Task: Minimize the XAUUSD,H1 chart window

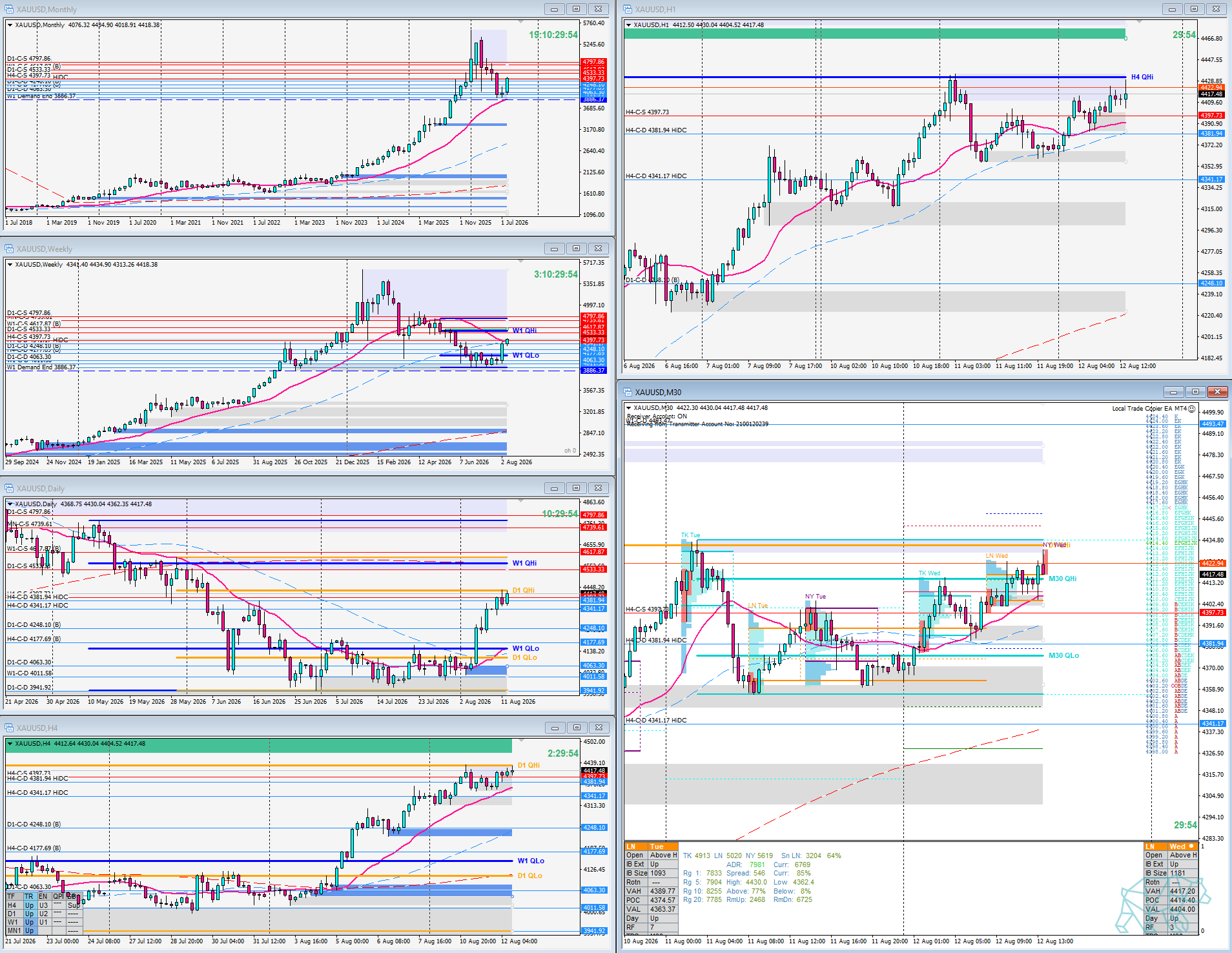Action: pyautogui.click(x=1172, y=9)
